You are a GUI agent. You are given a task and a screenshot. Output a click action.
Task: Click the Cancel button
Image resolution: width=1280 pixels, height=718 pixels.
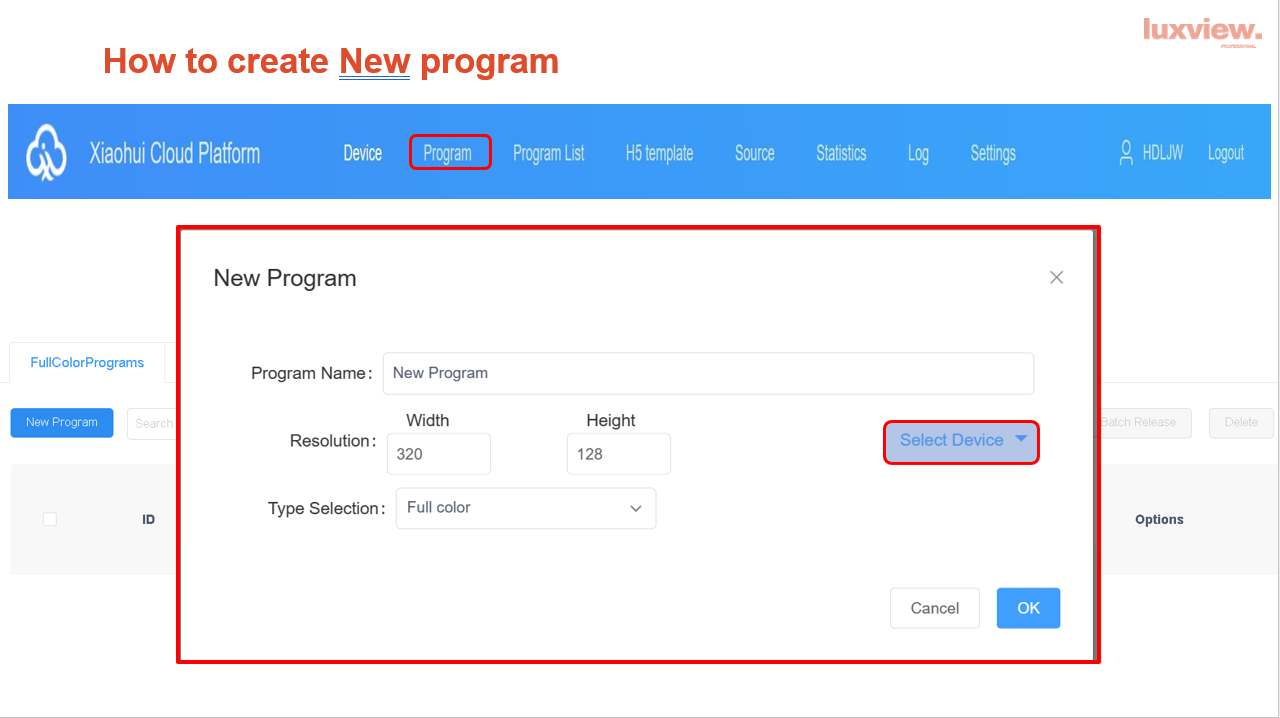pos(934,608)
